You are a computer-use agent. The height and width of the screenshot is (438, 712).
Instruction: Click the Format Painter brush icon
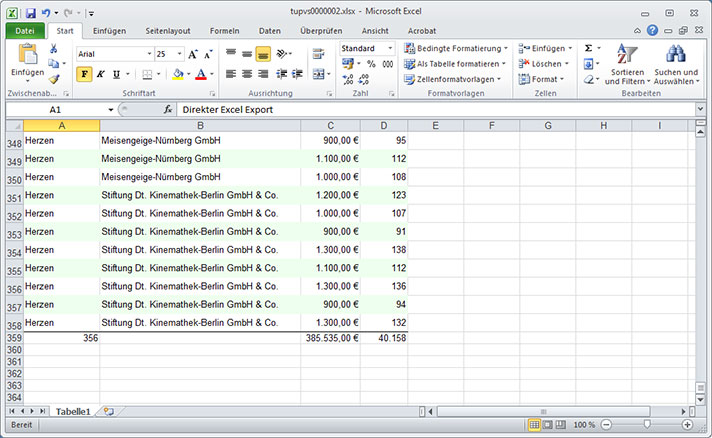[x=53, y=79]
